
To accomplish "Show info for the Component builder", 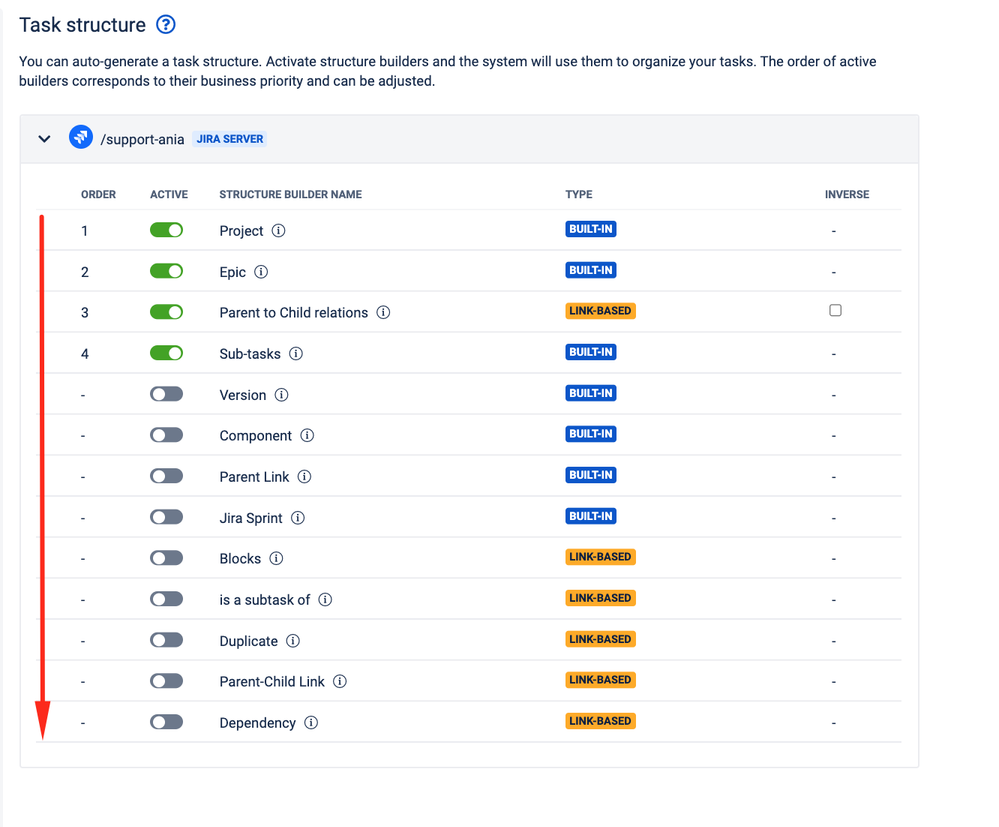I will 307,435.
